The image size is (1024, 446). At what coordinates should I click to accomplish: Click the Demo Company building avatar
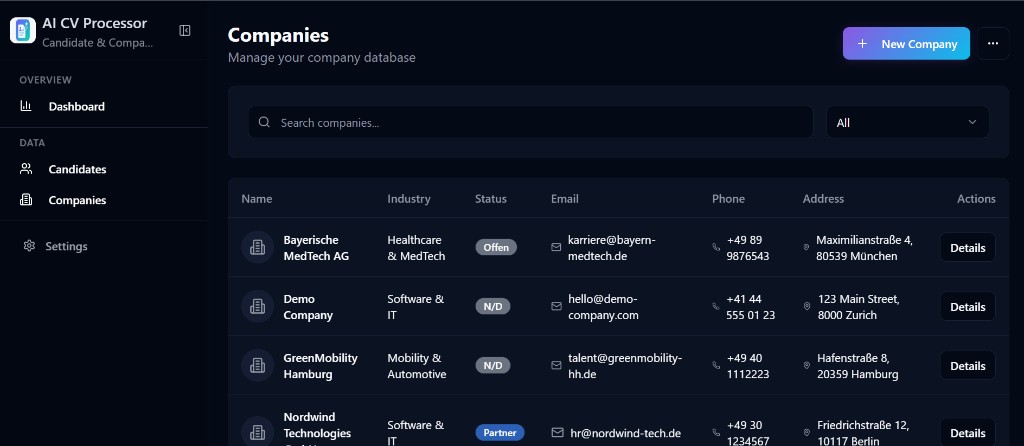257,306
